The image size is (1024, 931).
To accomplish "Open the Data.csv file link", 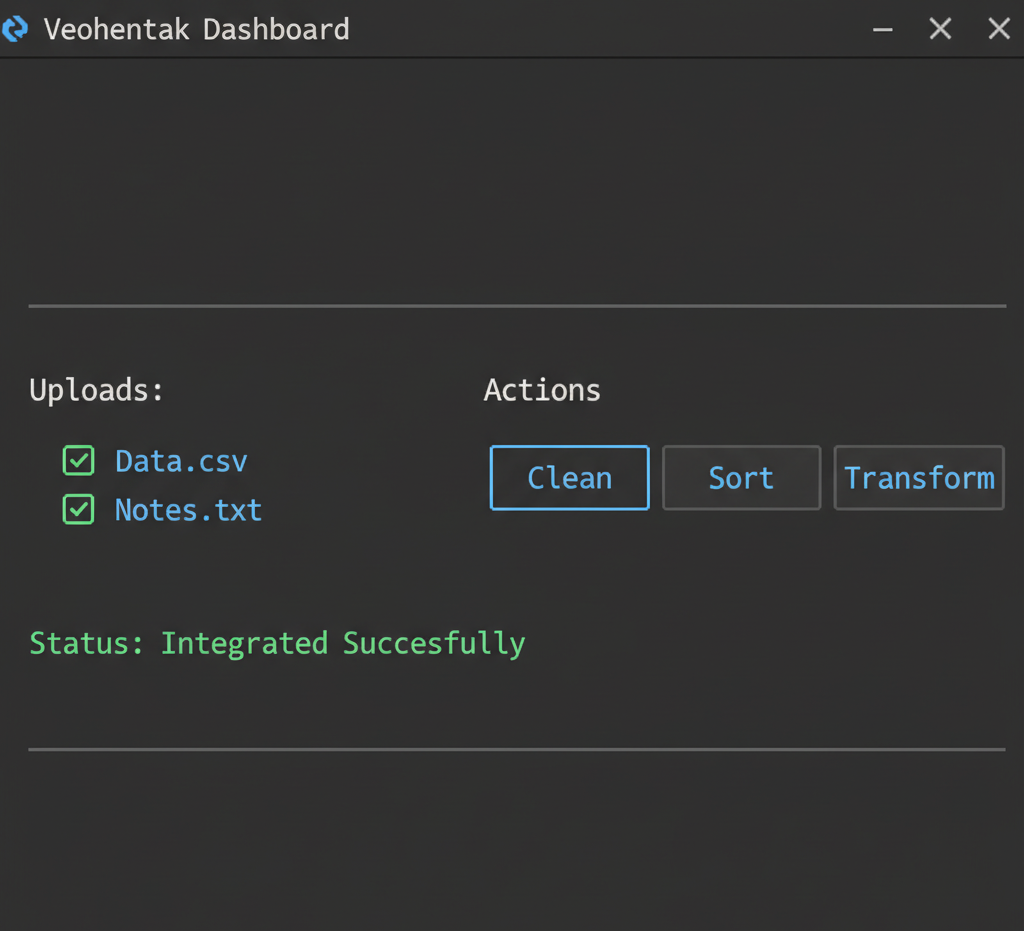I will click(181, 461).
